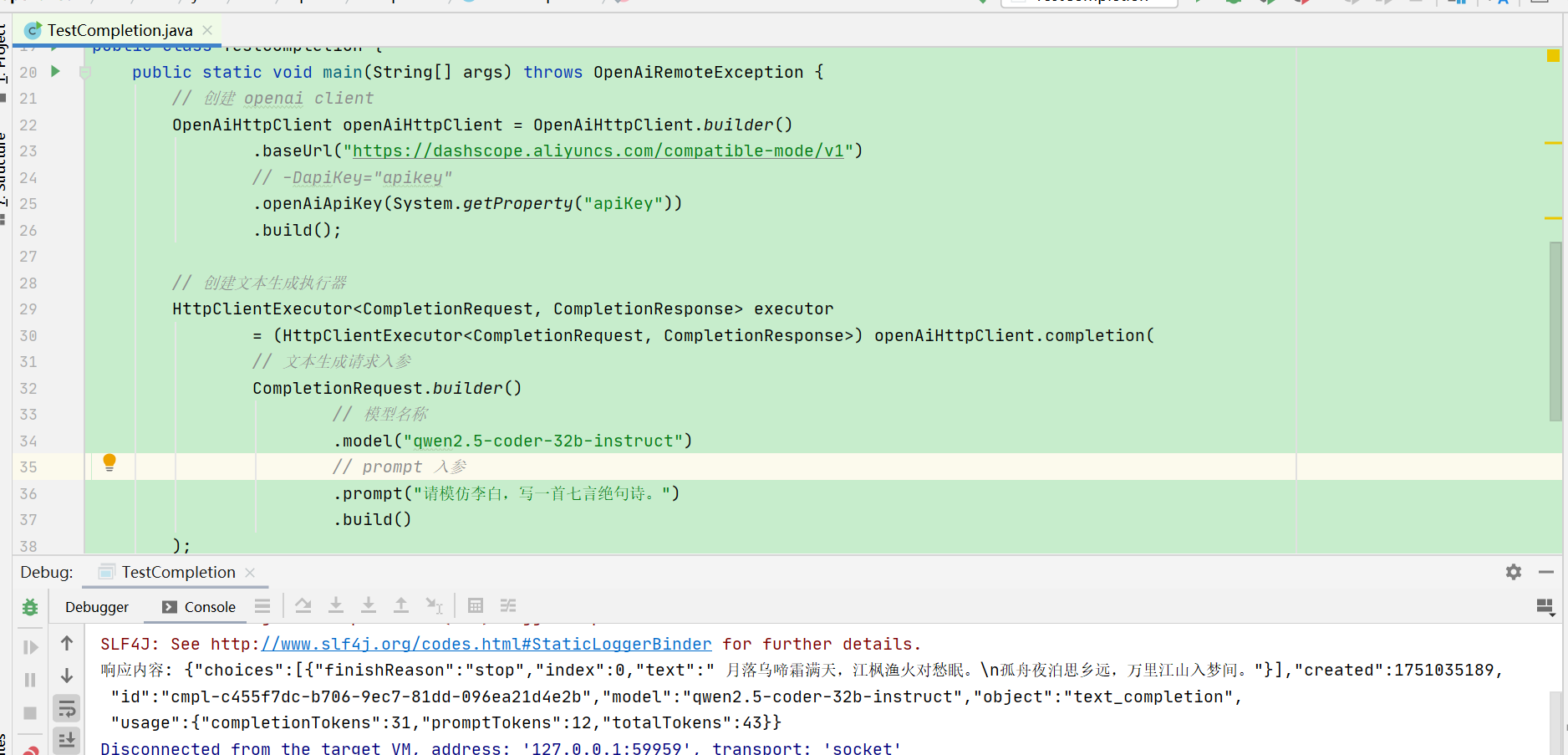Click the .prompt(...) code line
The image size is (1568, 755).
[x=507, y=494]
